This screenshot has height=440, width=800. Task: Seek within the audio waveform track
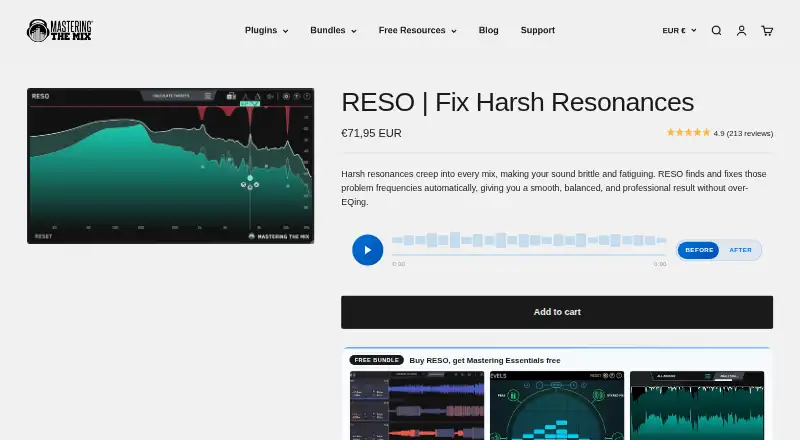tap(529, 240)
